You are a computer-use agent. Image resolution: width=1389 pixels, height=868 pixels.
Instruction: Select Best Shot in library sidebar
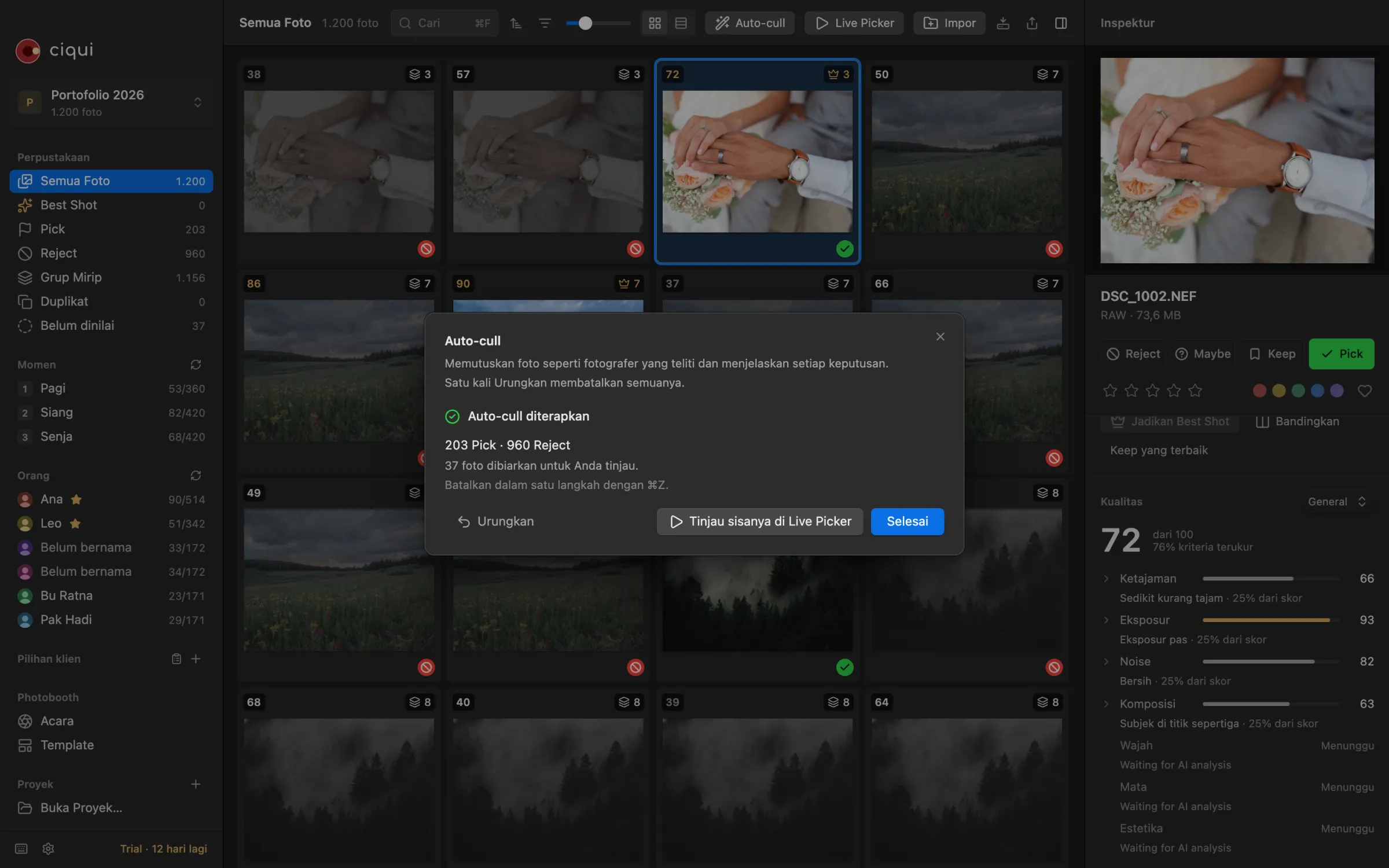[x=111, y=205]
